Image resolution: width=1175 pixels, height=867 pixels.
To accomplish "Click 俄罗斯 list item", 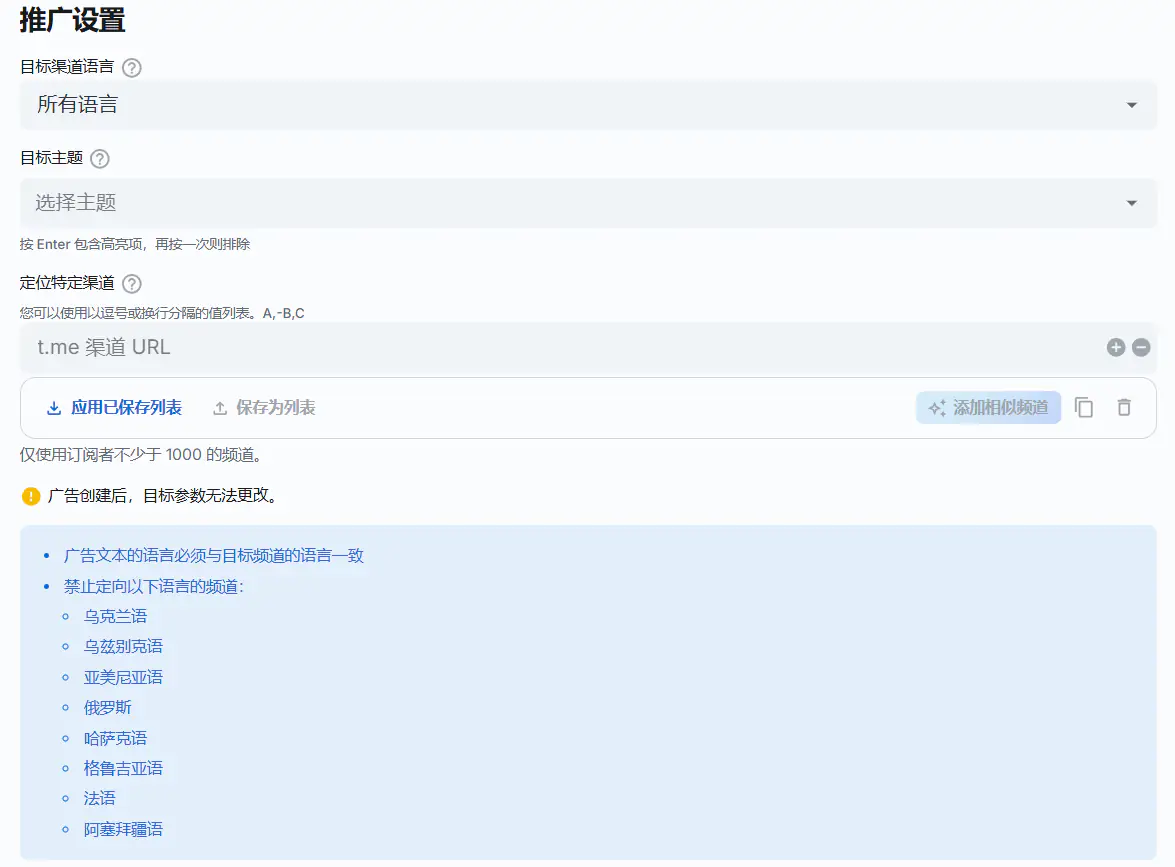I will [x=107, y=707].
